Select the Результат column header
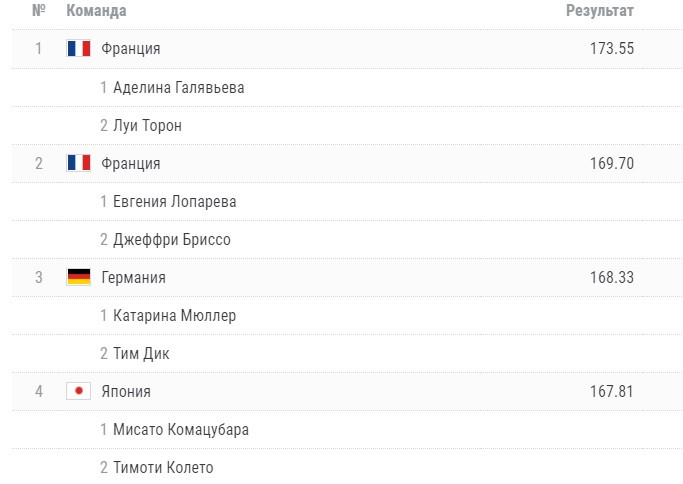This screenshot has height=484, width=683. (600, 12)
